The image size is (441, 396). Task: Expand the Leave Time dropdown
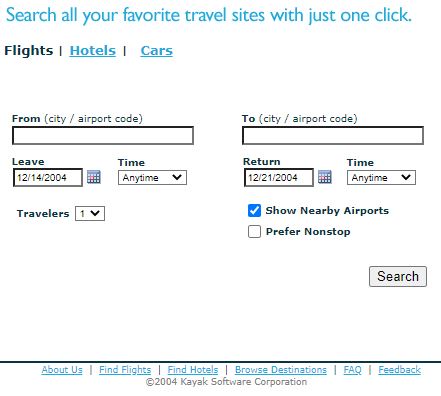click(152, 178)
